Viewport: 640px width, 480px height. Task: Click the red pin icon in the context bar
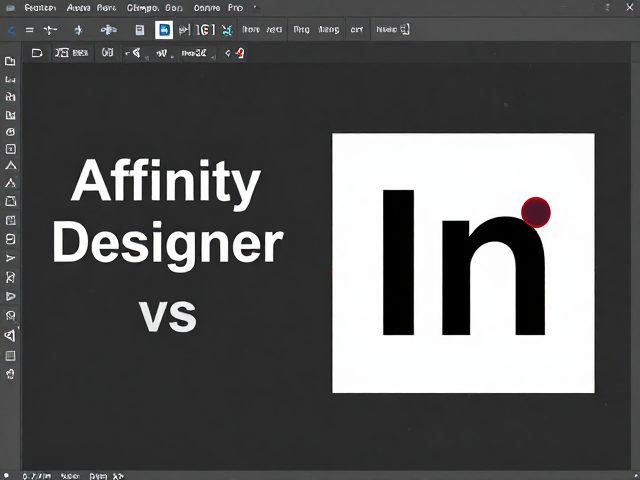point(240,53)
